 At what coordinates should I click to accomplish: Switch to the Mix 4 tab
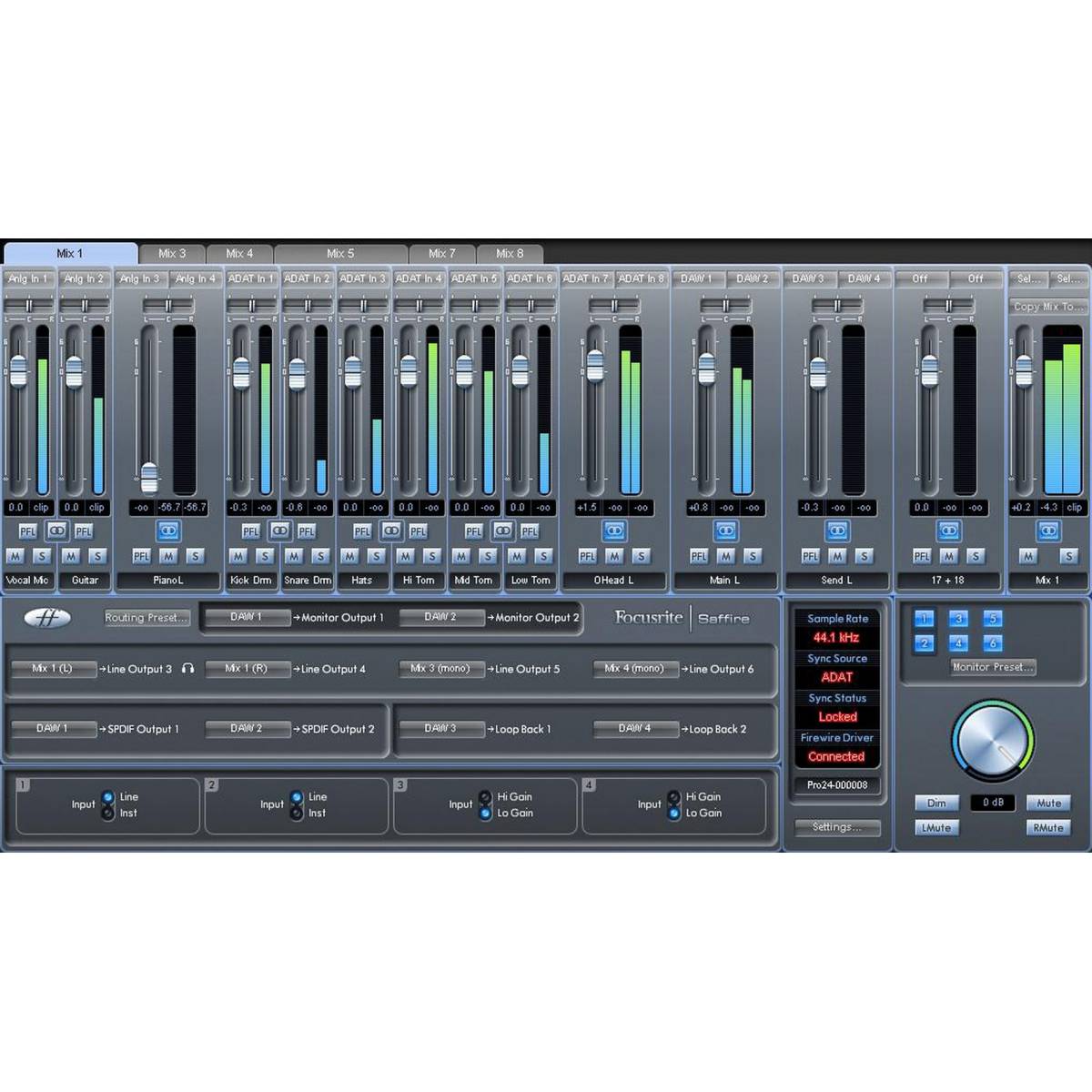239,254
